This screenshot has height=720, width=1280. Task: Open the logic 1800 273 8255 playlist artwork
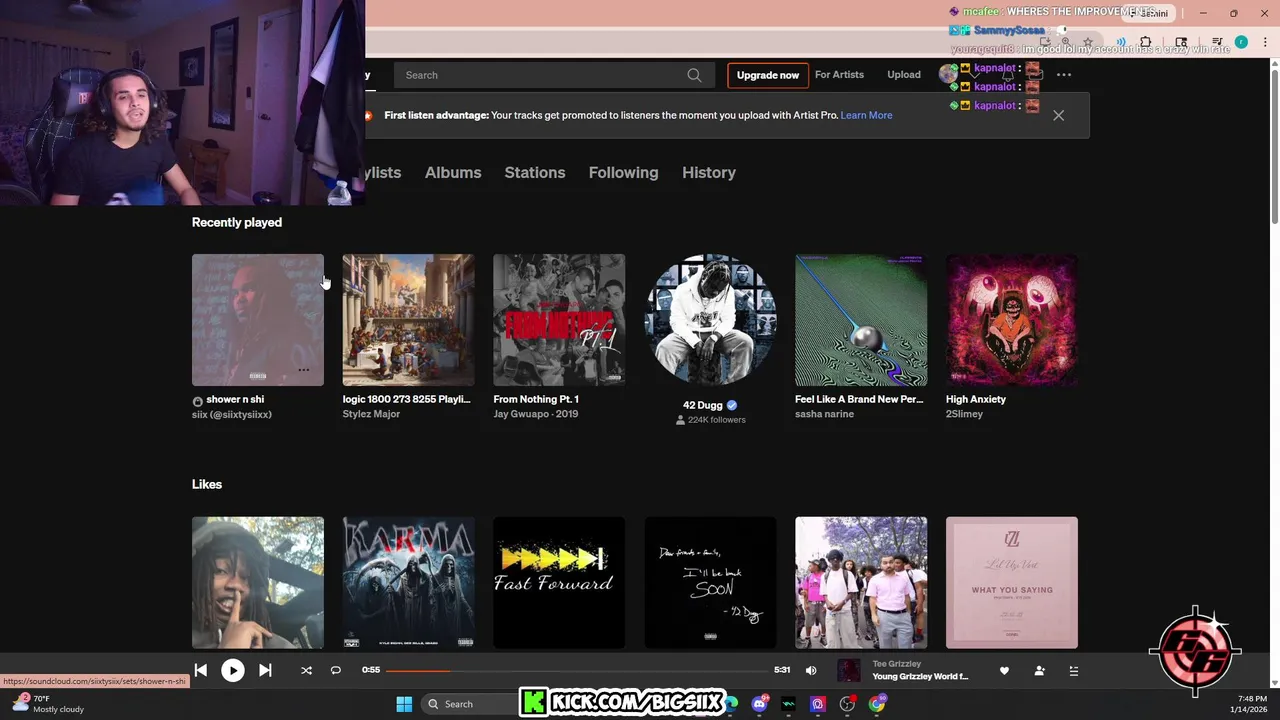click(408, 320)
